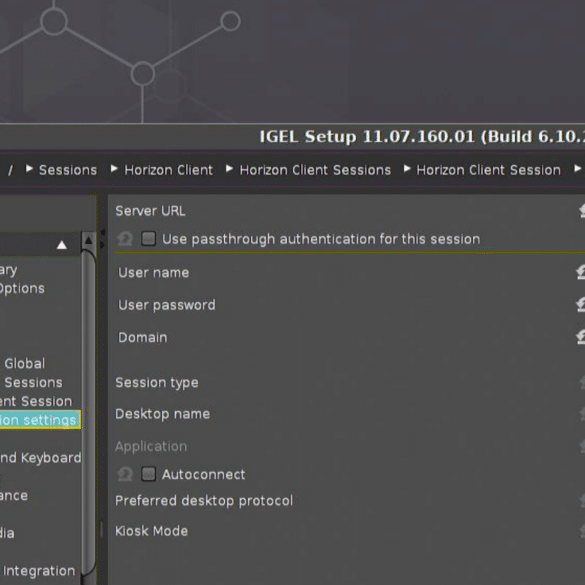Click the greyed Application label

click(151, 446)
